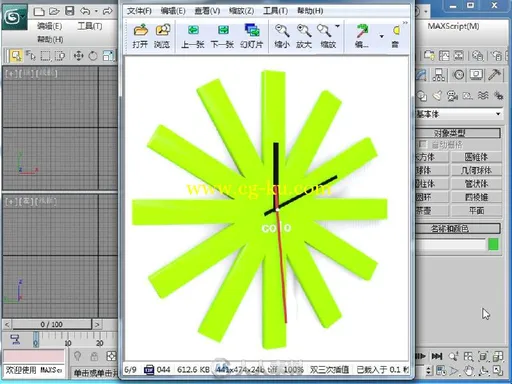Open the Display command panel tab

point(476,75)
